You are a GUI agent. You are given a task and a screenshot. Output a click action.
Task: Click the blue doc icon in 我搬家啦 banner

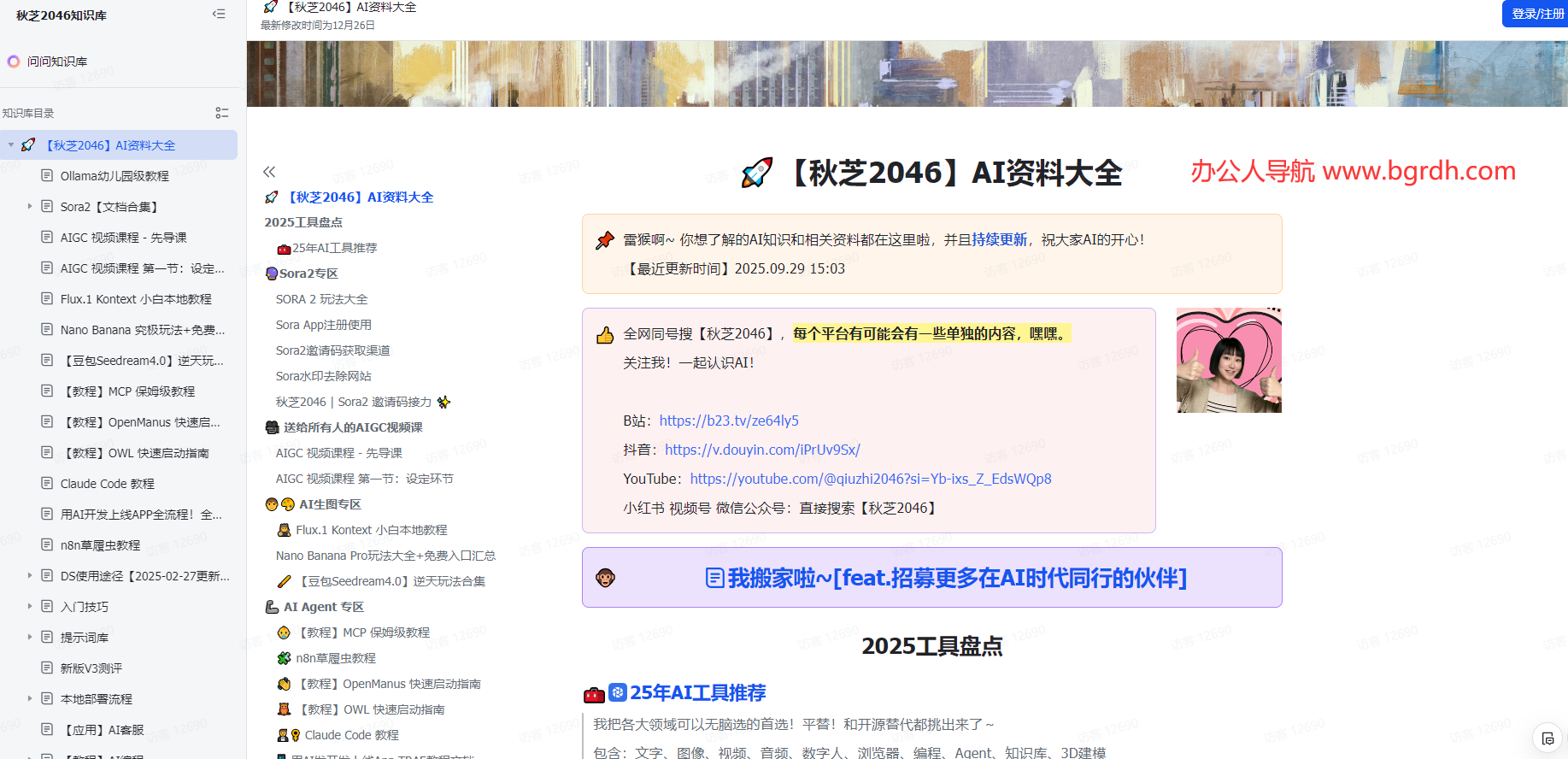(x=715, y=578)
